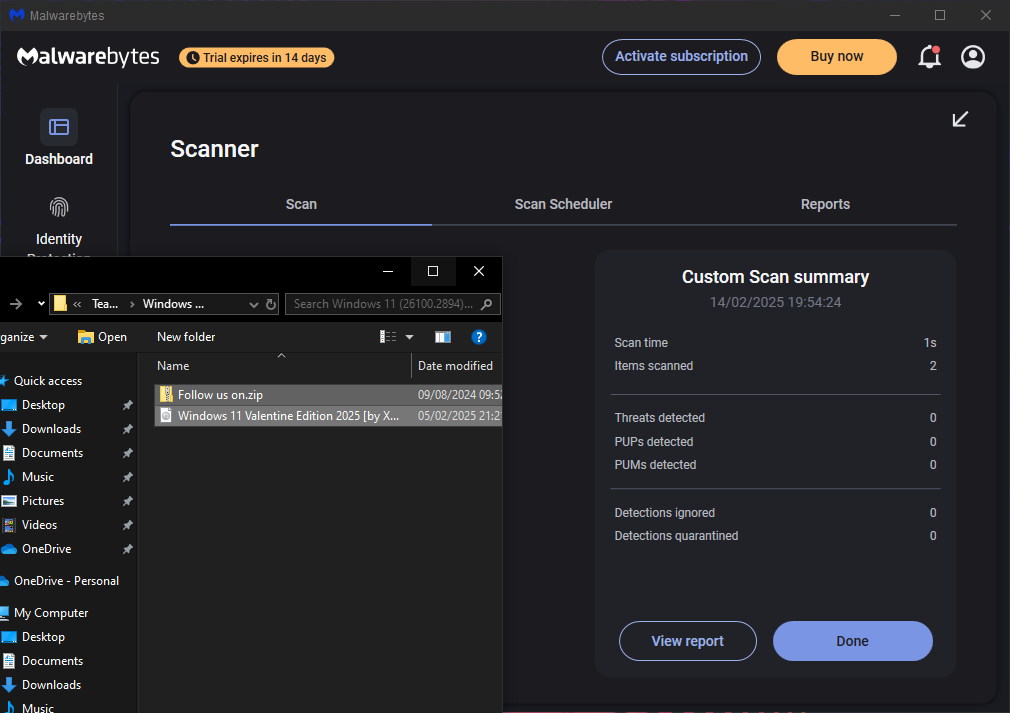Click New folder in Explorer toolbar
Viewport: 1010px width, 713px height.
point(186,337)
